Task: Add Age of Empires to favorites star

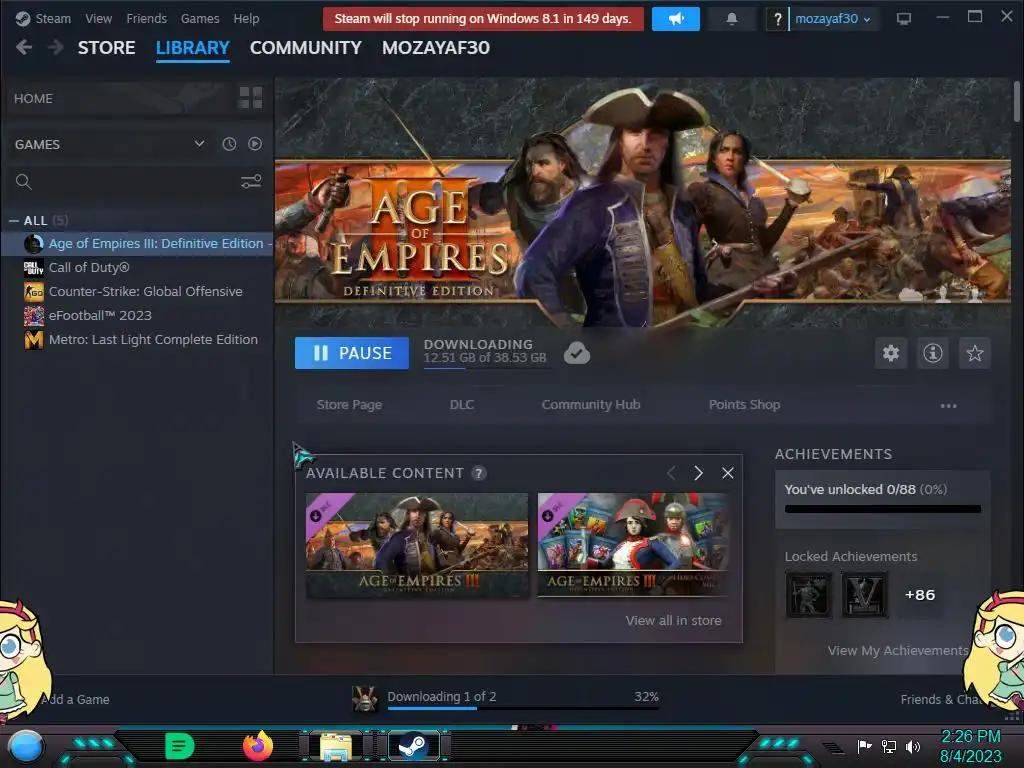Action: coord(974,353)
